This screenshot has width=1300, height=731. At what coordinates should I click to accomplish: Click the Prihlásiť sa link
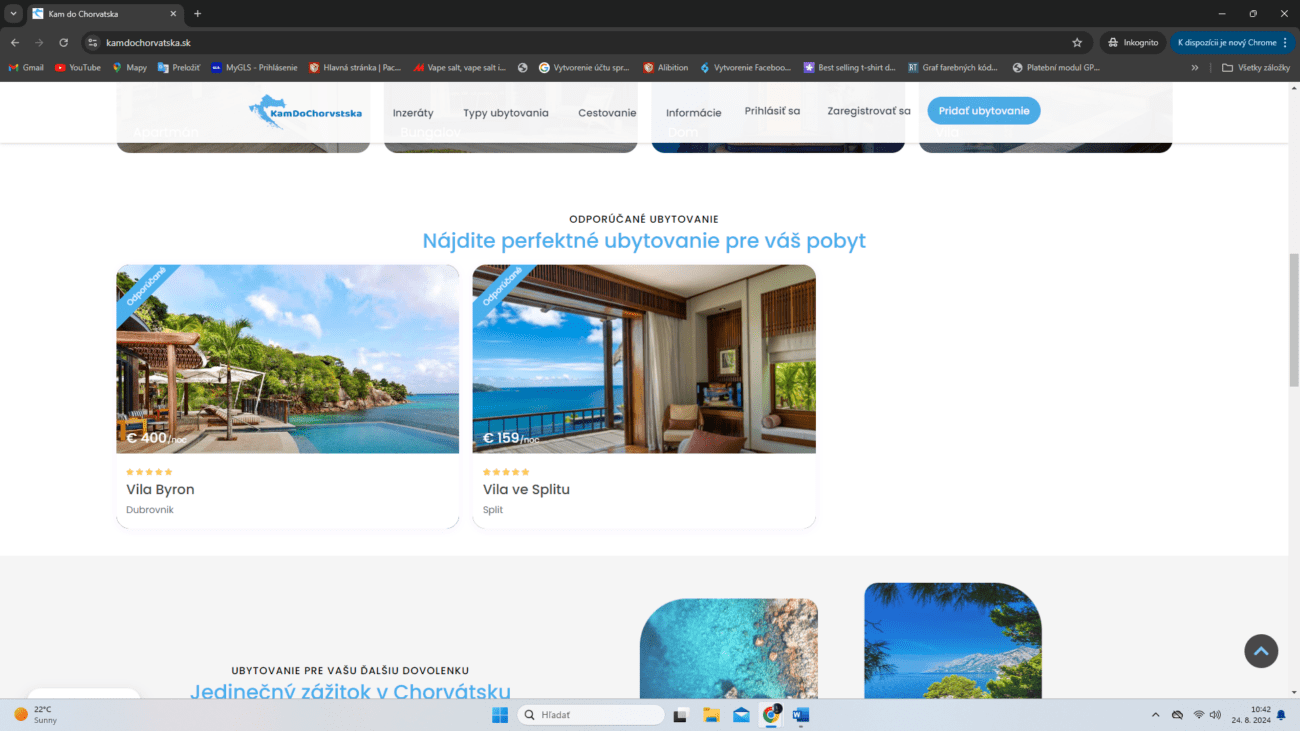pos(772,111)
